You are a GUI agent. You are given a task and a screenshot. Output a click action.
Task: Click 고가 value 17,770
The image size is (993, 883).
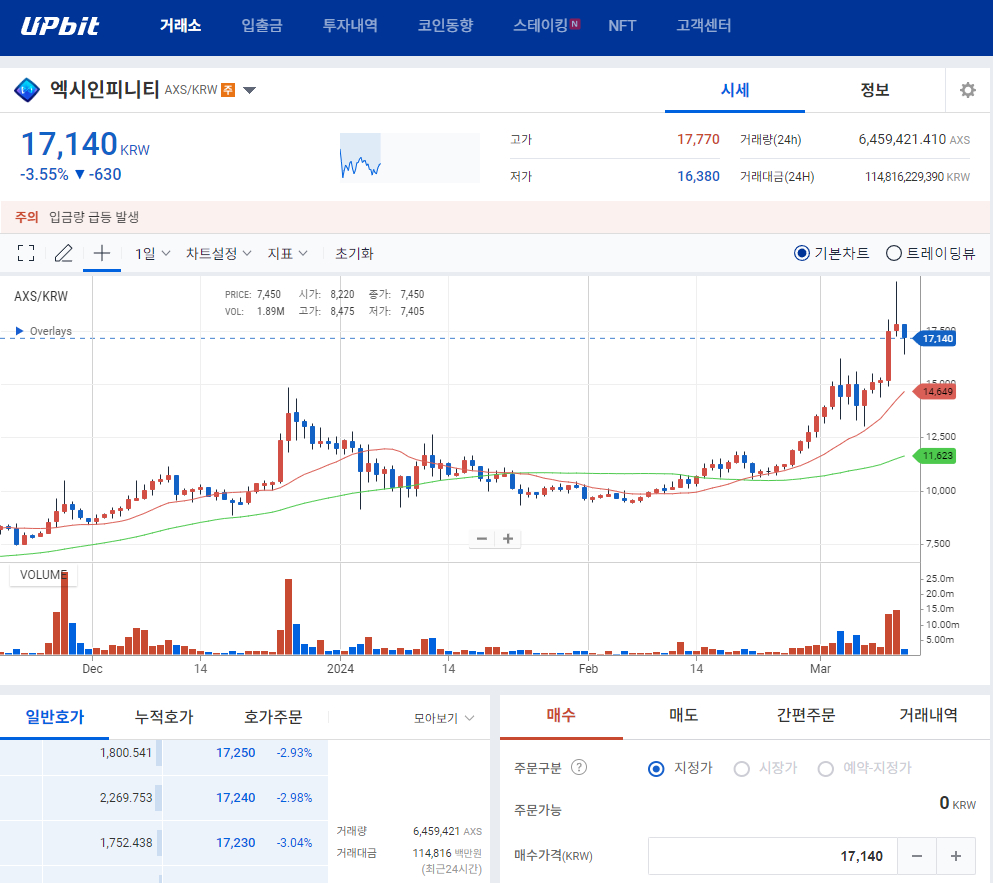coord(698,139)
